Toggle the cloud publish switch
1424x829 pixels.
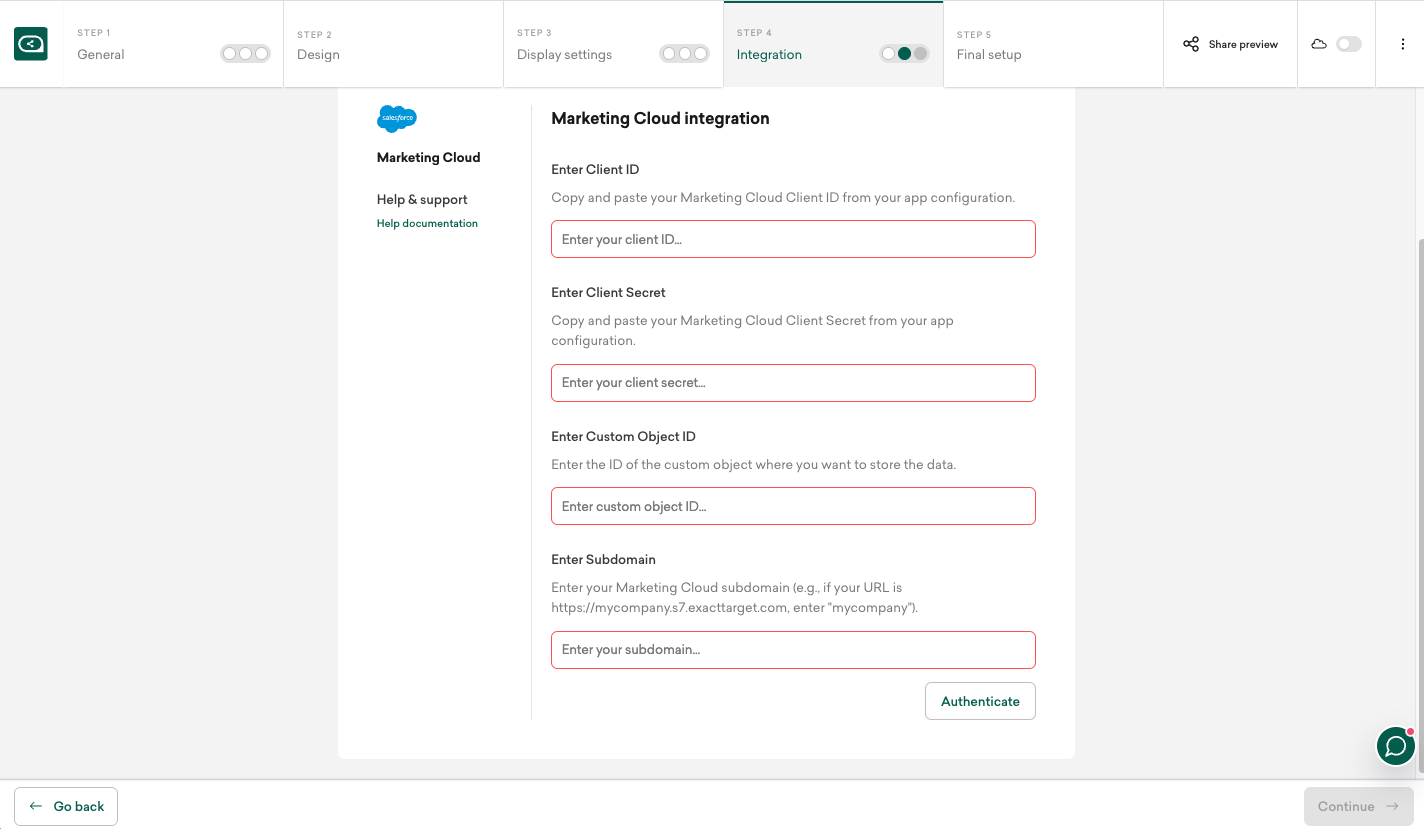pos(1349,44)
